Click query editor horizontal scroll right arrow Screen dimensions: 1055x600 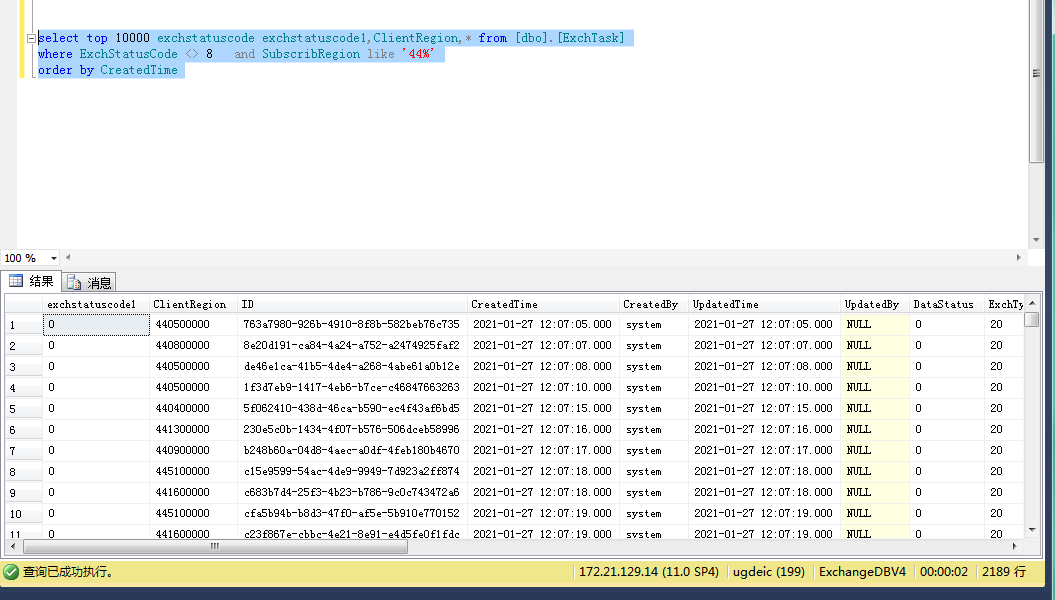coord(1019,258)
